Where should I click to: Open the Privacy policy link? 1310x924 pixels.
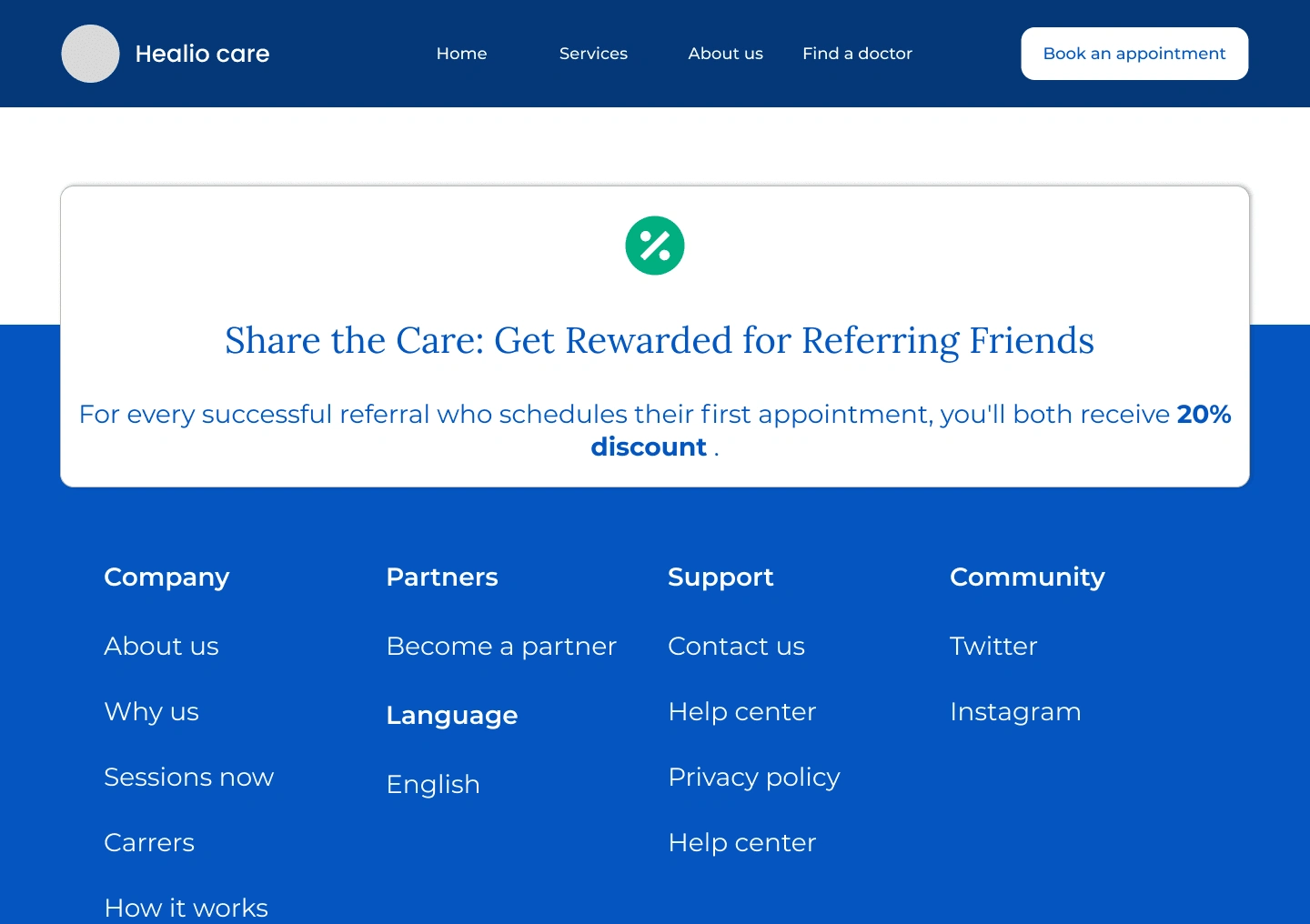[754, 778]
